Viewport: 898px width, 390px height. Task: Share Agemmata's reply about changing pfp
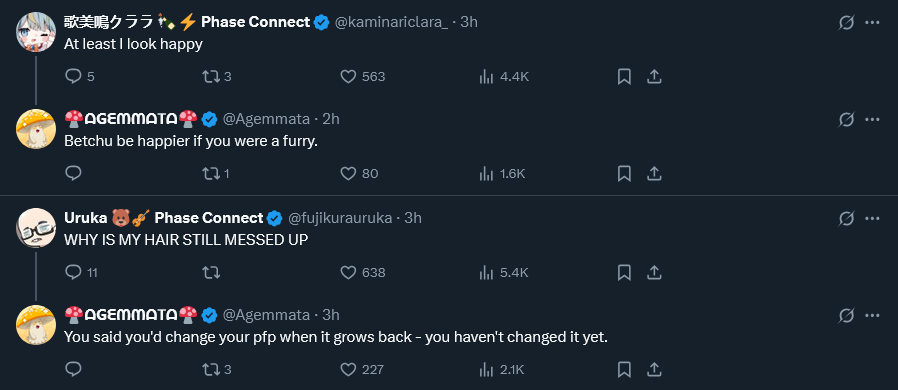click(655, 369)
